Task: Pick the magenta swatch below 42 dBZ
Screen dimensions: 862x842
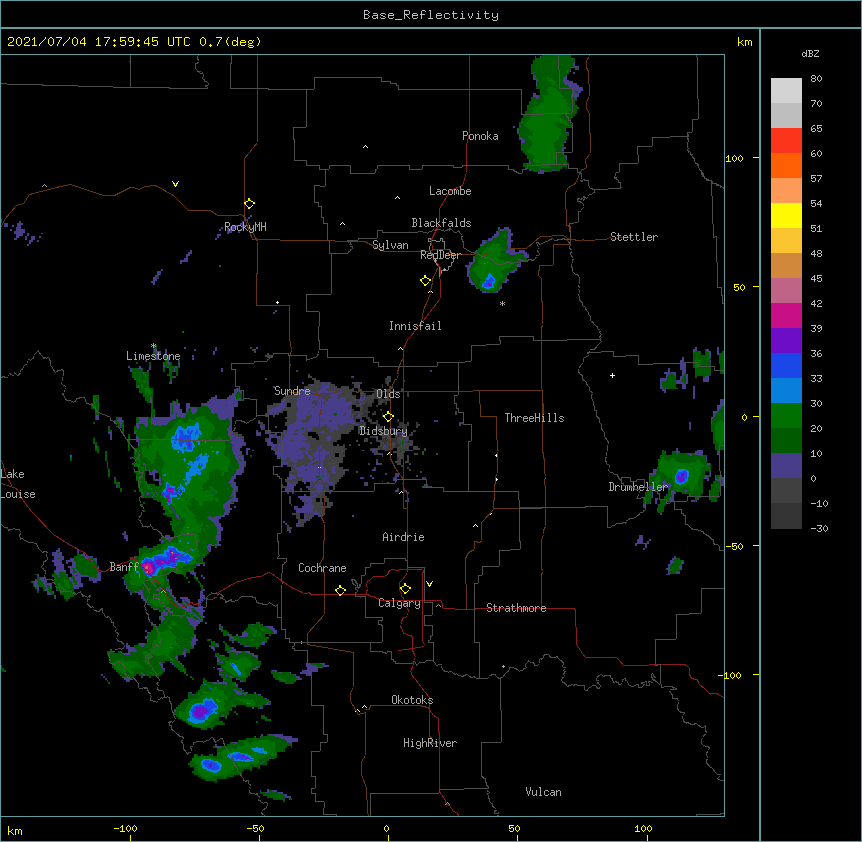Action: (x=786, y=315)
